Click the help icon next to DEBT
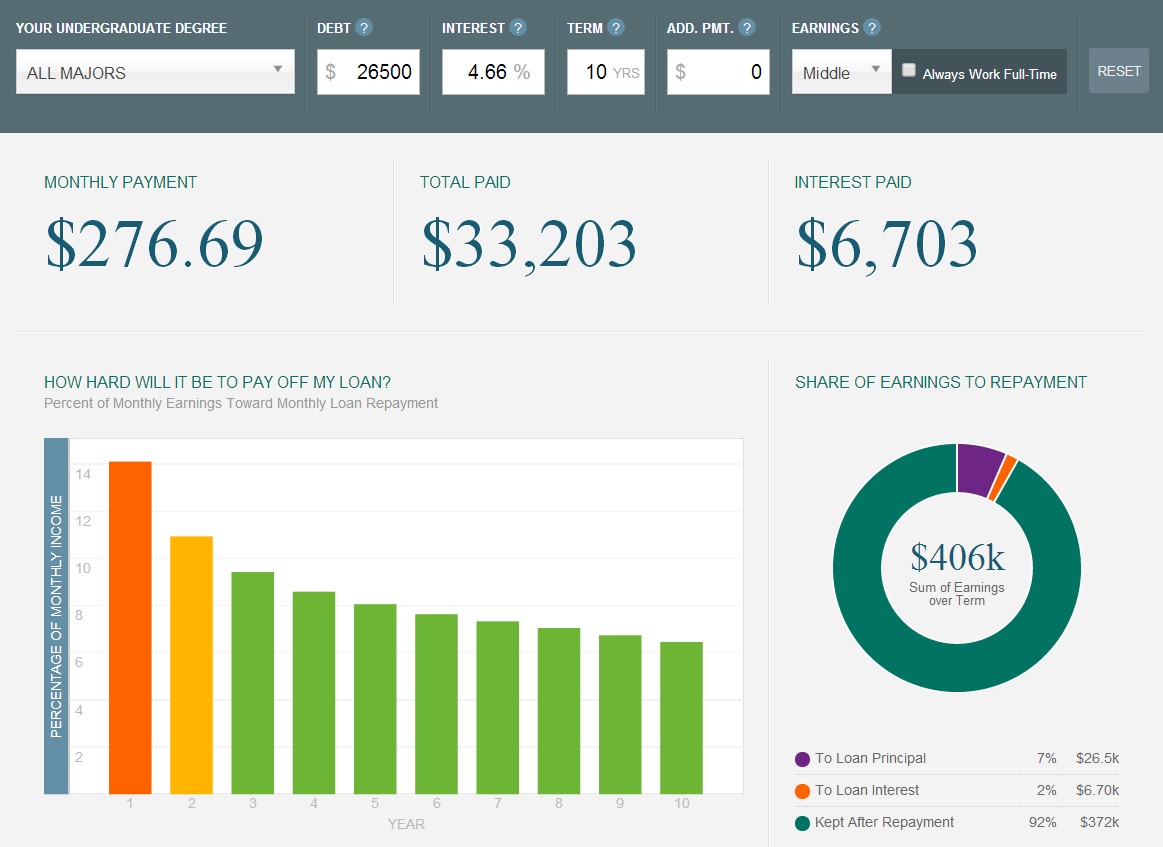The height and width of the screenshot is (847, 1163). pos(364,28)
